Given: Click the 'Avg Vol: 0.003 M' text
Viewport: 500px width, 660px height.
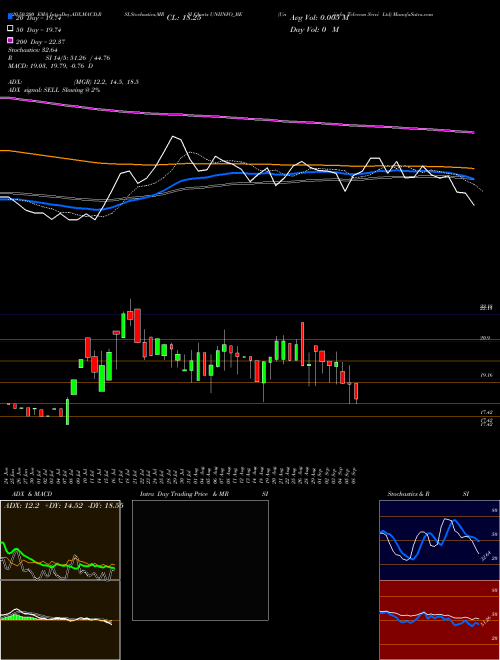Looking at the screenshot, I should tap(319, 18).
